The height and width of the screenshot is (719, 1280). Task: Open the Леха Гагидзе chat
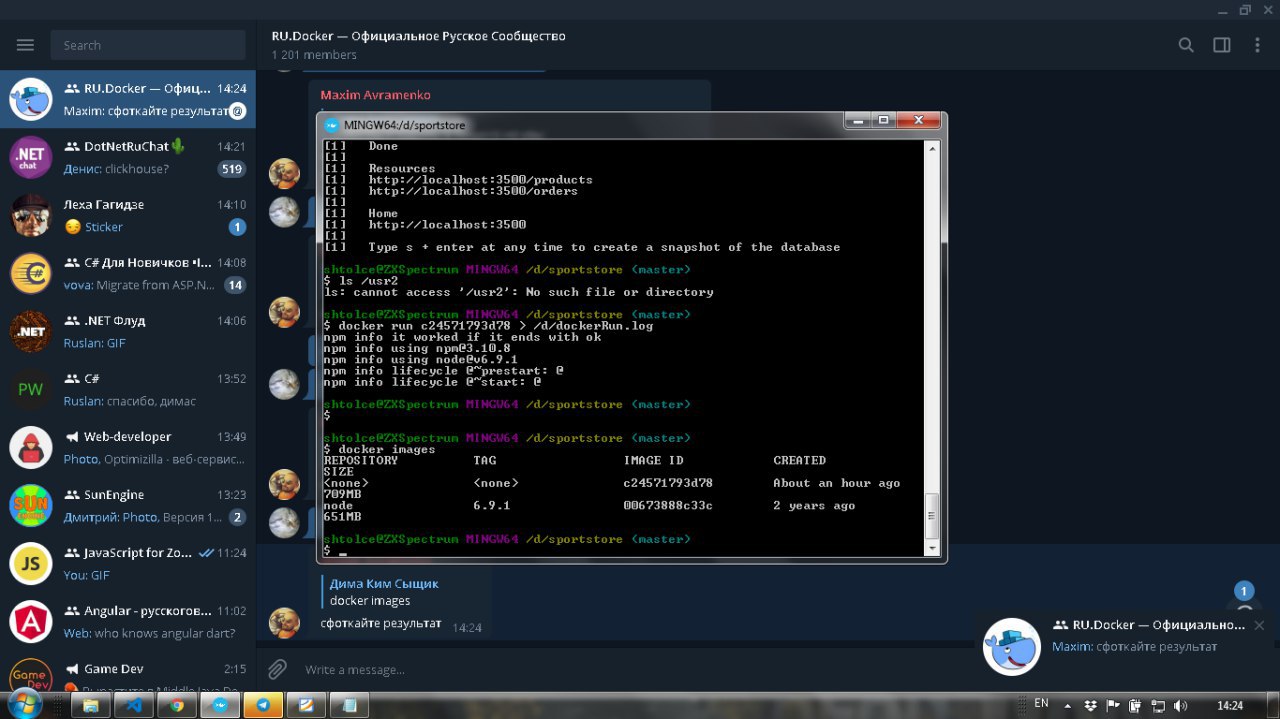pyautogui.click(x=128, y=215)
